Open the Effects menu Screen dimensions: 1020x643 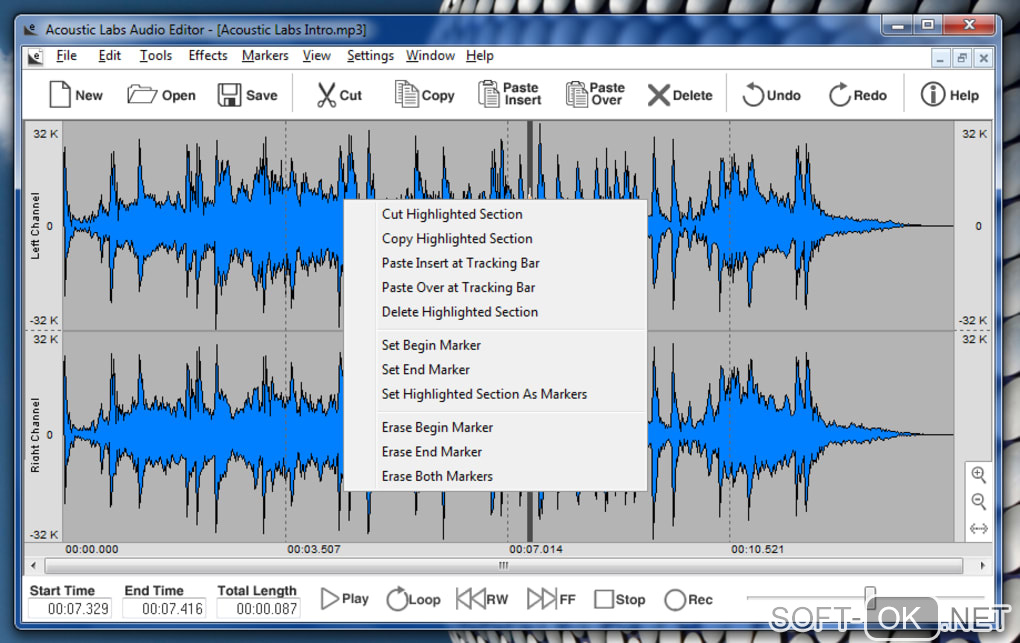point(208,56)
